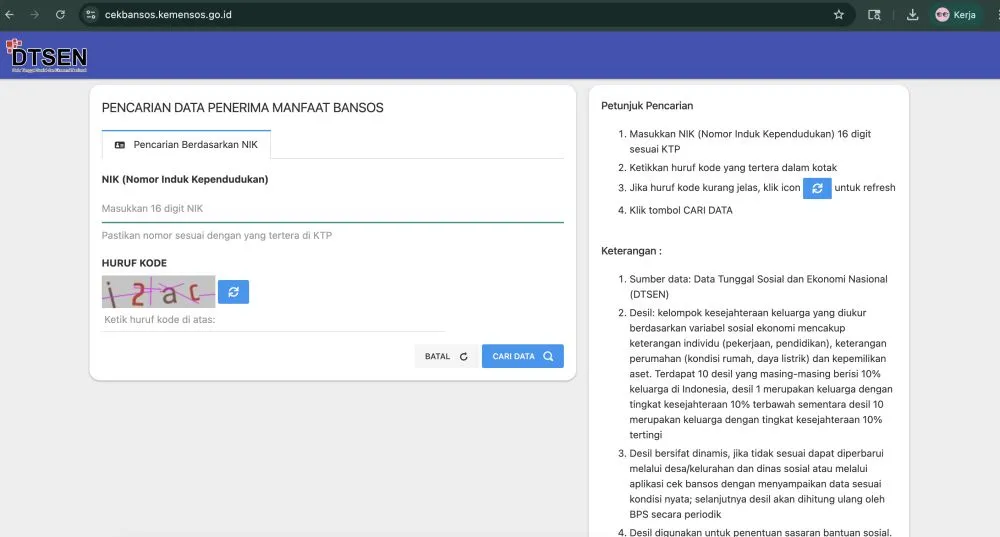This screenshot has width=1000, height=537.
Task: Click the label NIK (Nomor Induk Kependudukan)
Action: point(185,179)
